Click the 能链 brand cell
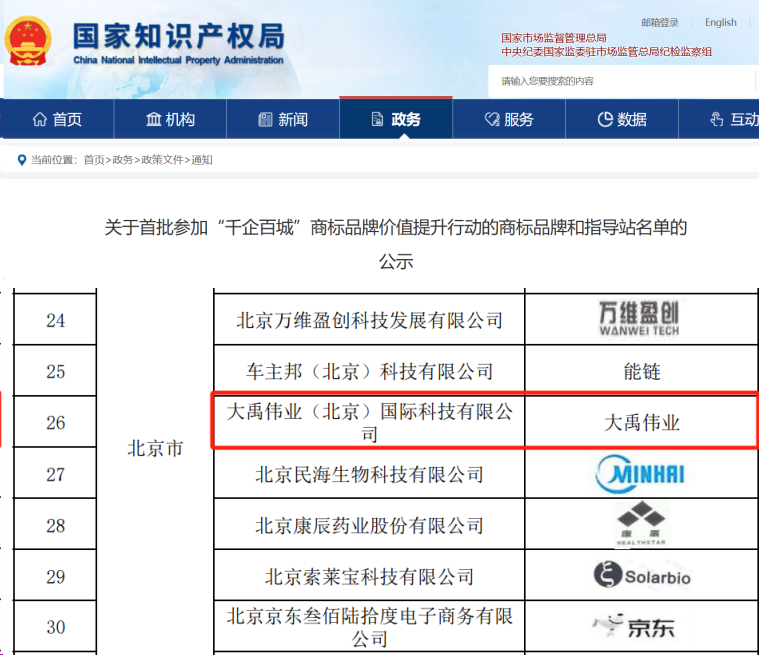 (642, 371)
